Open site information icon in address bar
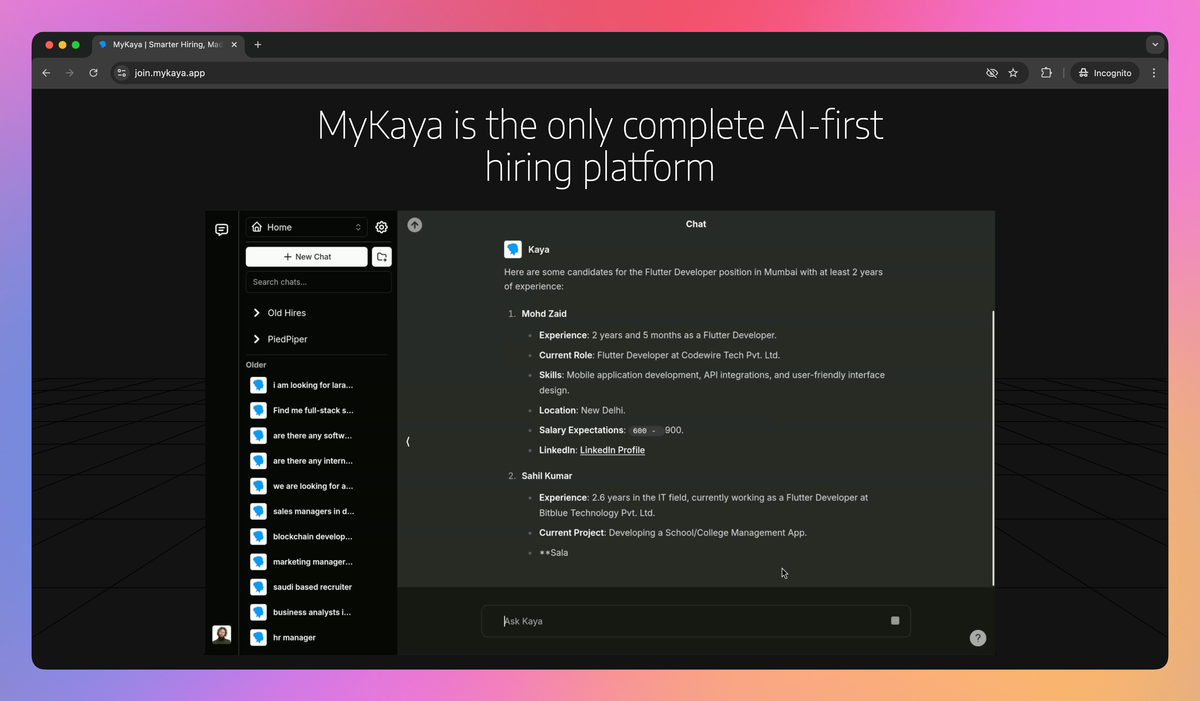The height and width of the screenshot is (701, 1200). pyautogui.click(x=122, y=73)
